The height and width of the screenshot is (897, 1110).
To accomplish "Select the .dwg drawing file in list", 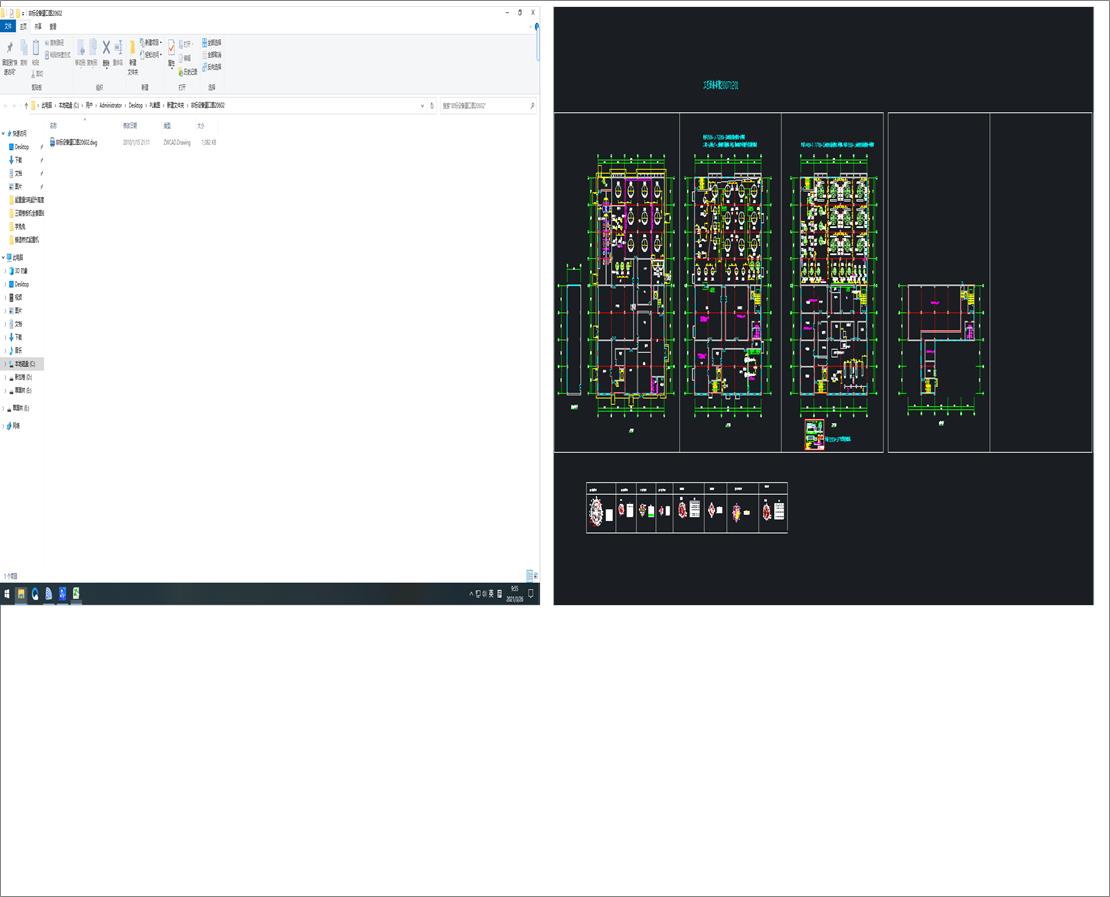I will (x=75, y=143).
